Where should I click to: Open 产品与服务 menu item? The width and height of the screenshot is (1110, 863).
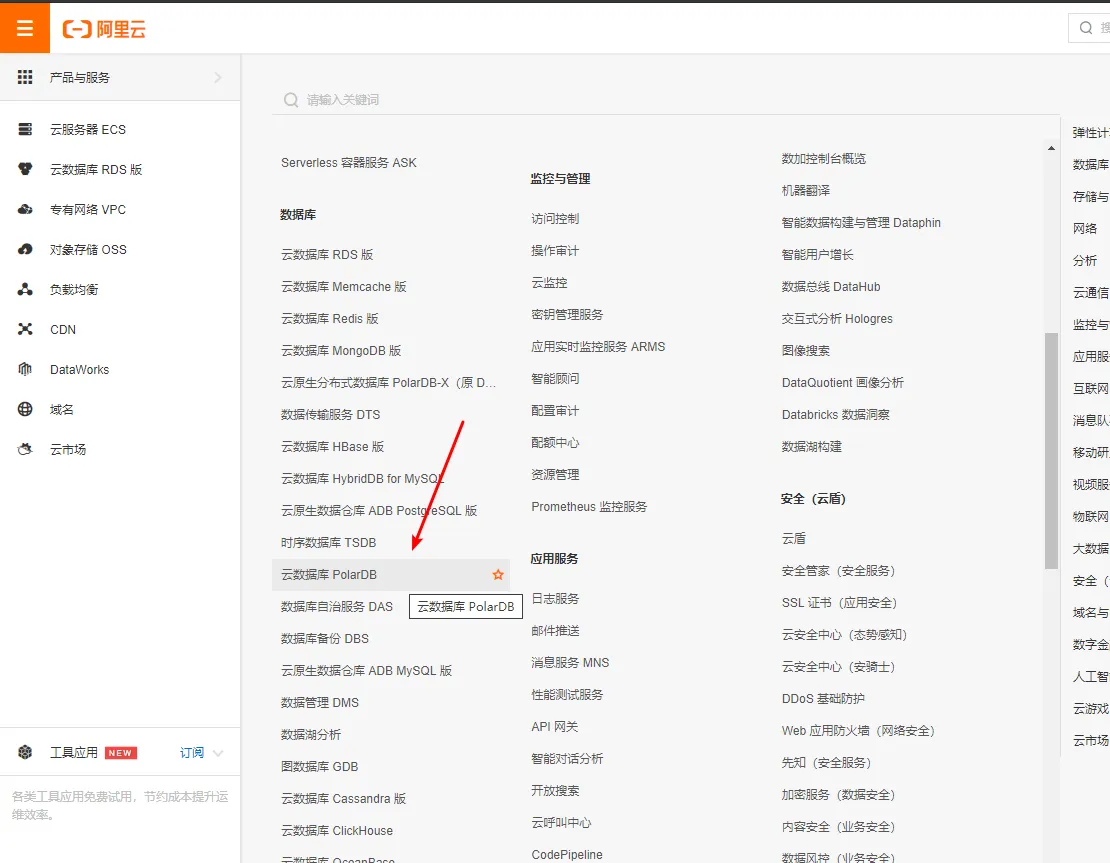(120, 77)
